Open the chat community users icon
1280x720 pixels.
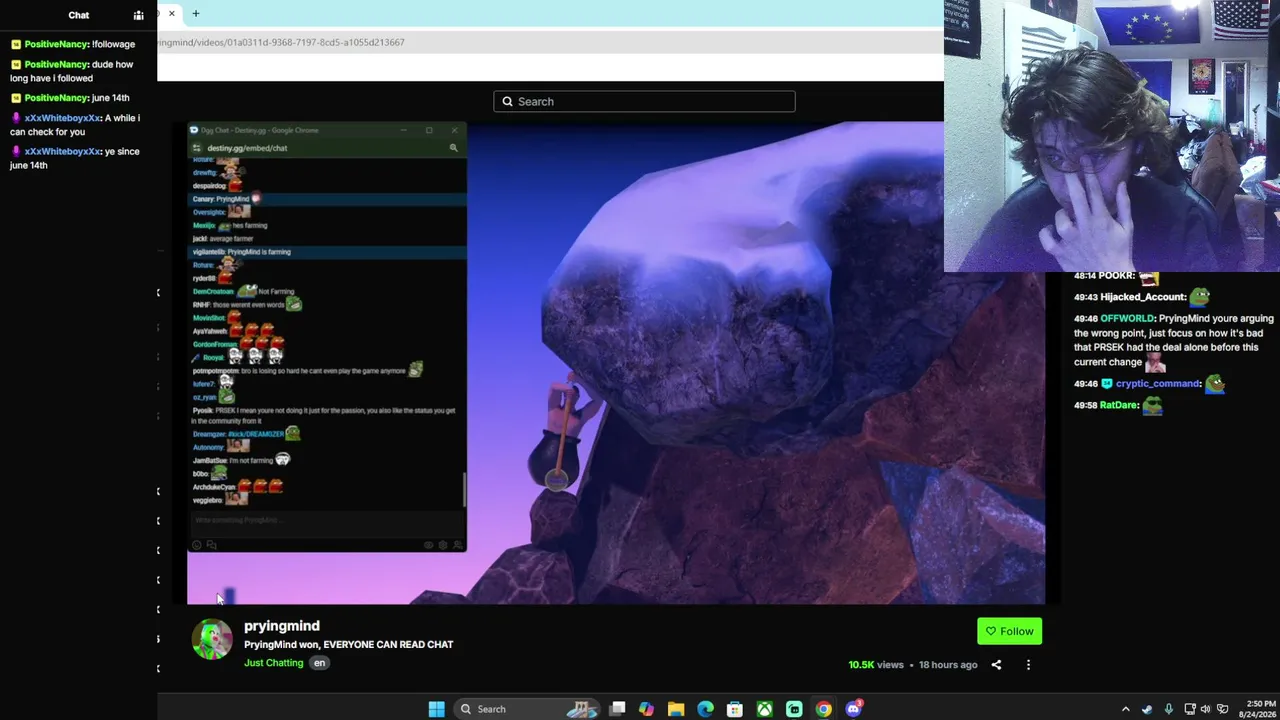tap(138, 15)
